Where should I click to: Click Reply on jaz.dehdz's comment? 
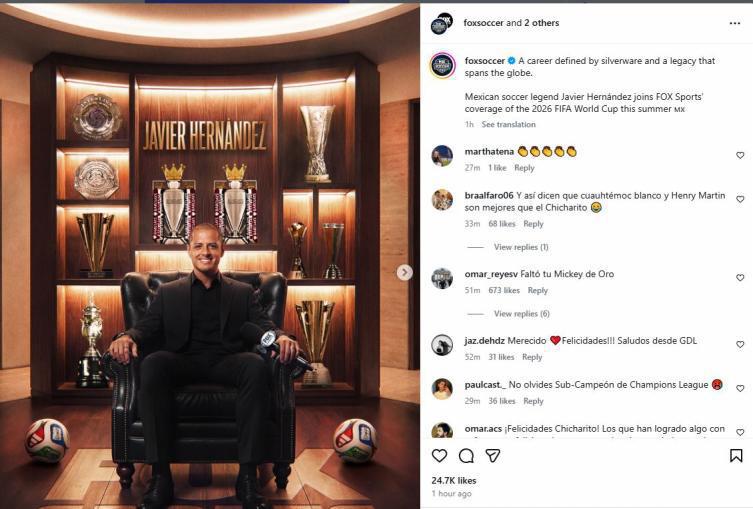pos(532,357)
